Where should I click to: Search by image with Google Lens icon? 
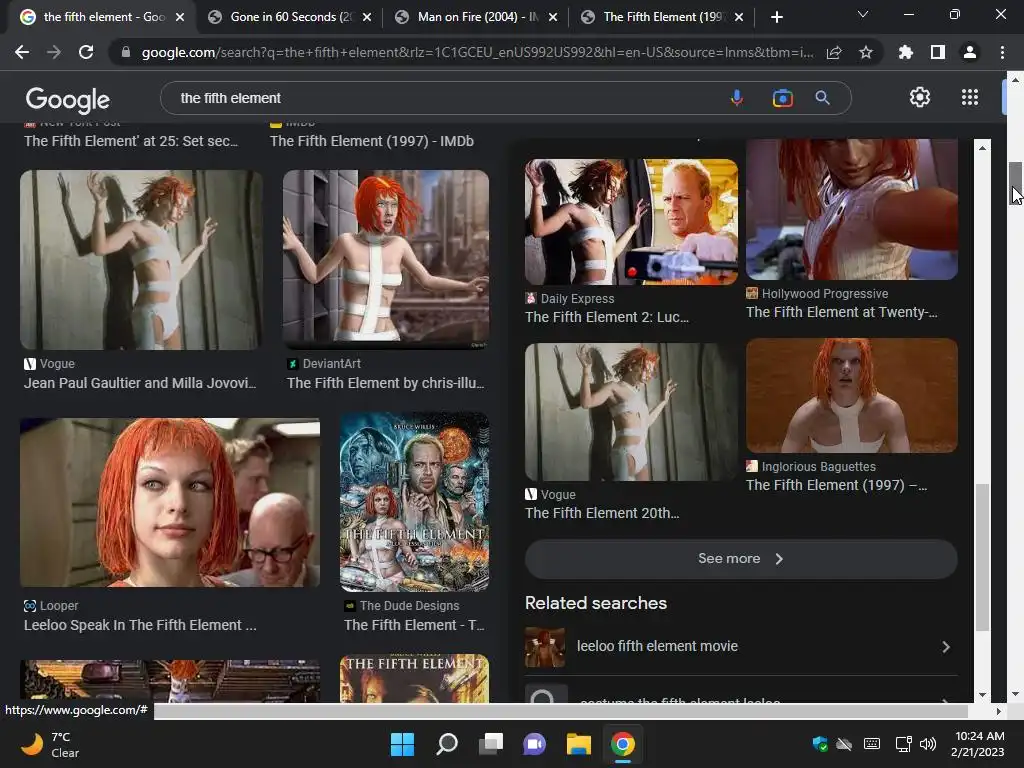782,98
